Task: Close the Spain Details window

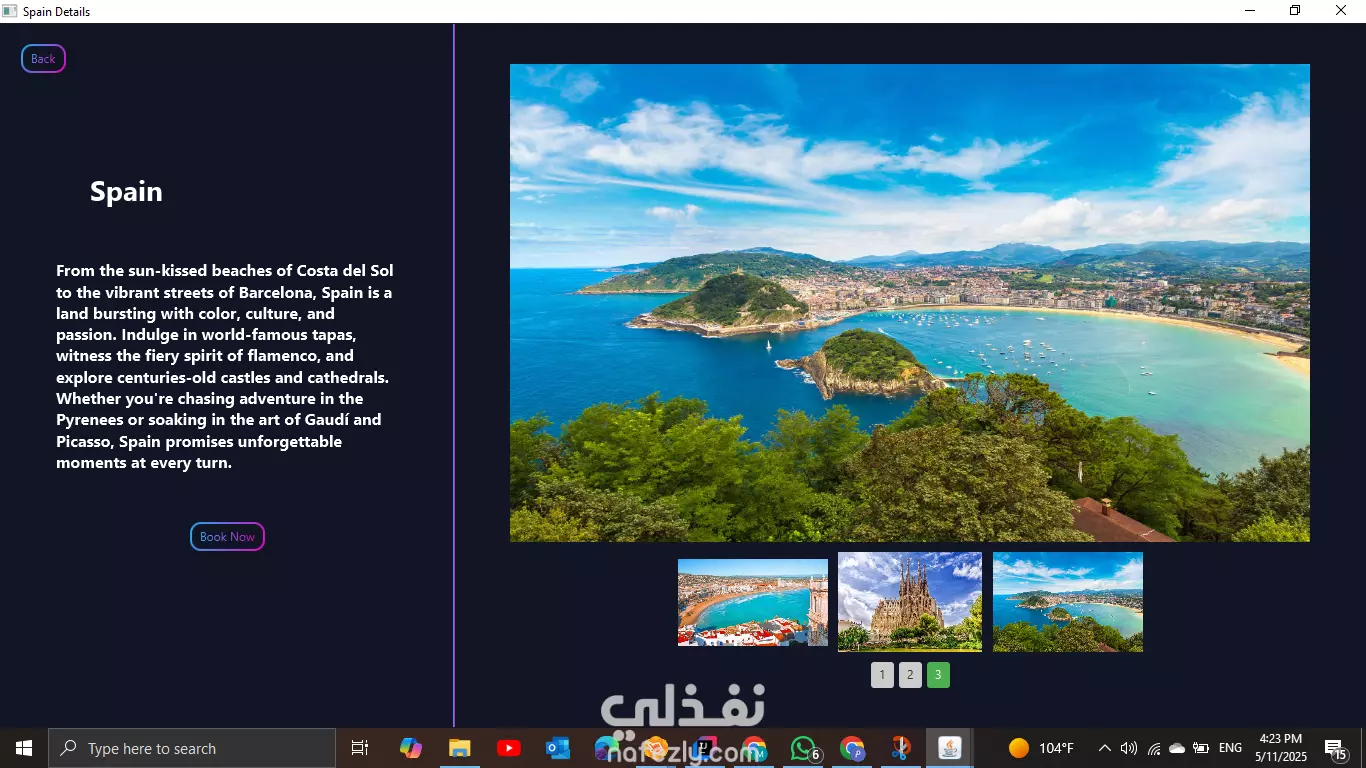Action: (1341, 11)
